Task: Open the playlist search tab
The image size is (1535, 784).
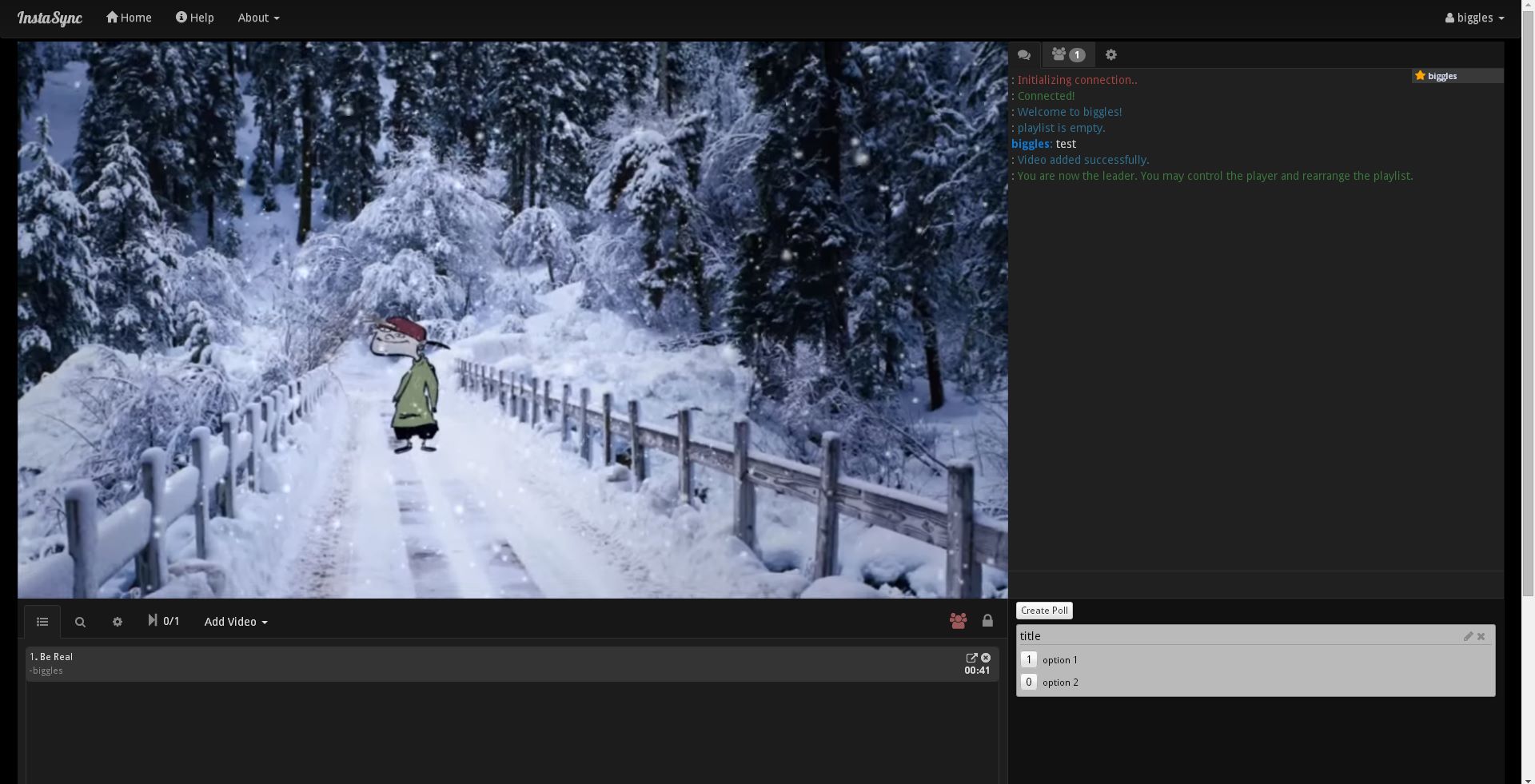Action: (x=80, y=622)
